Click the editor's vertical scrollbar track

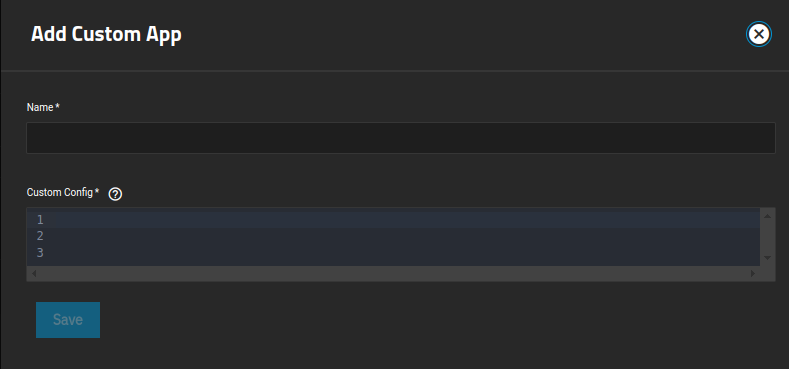(767, 237)
